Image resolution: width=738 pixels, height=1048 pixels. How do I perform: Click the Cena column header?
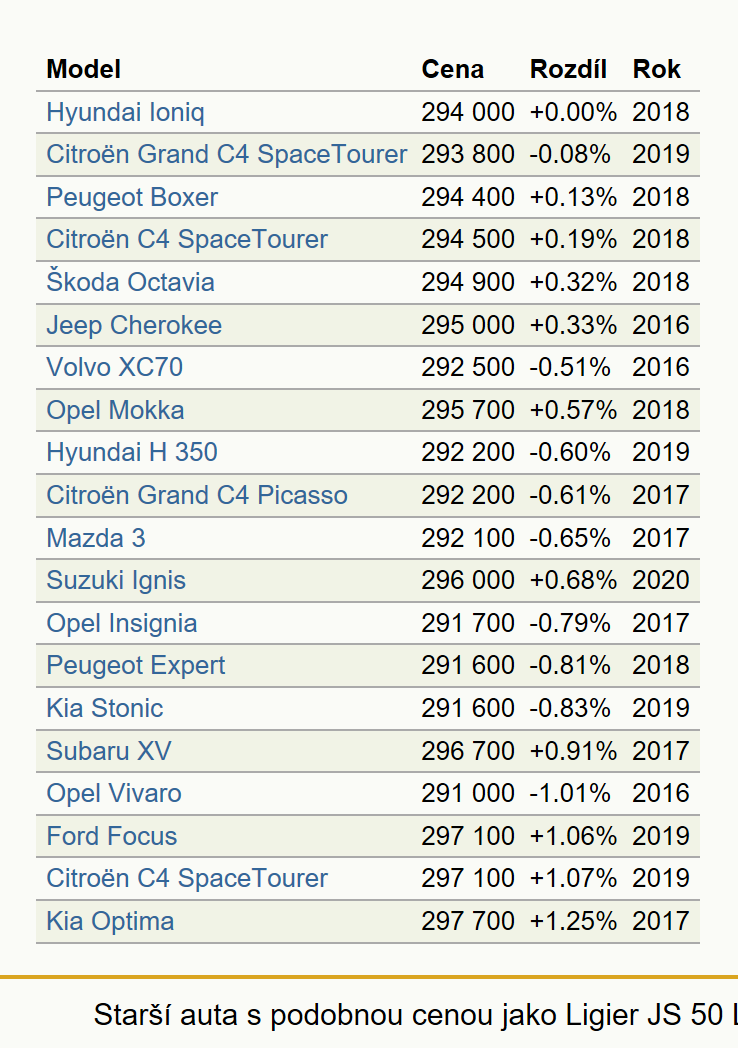point(453,69)
